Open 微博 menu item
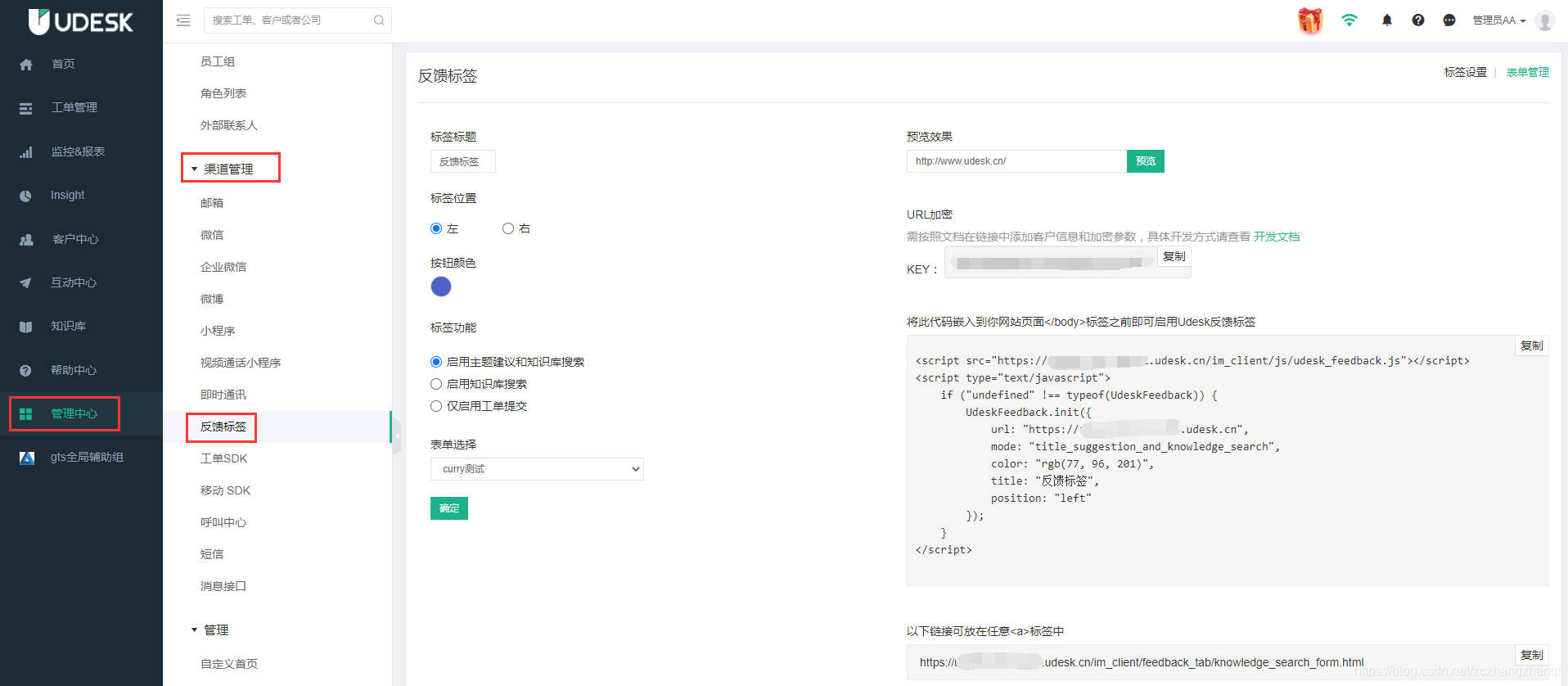The width and height of the screenshot is (1568, 686). (212, 299)
